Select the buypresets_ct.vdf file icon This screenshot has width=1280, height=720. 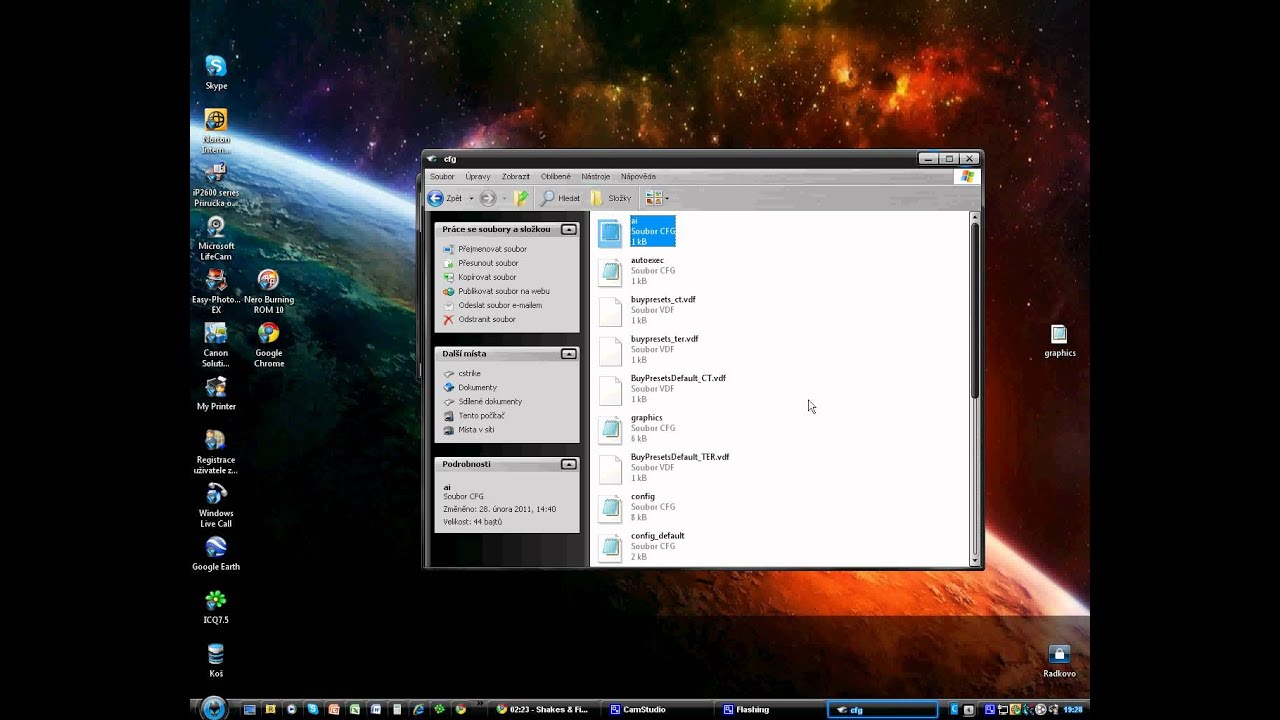point(610,311)
